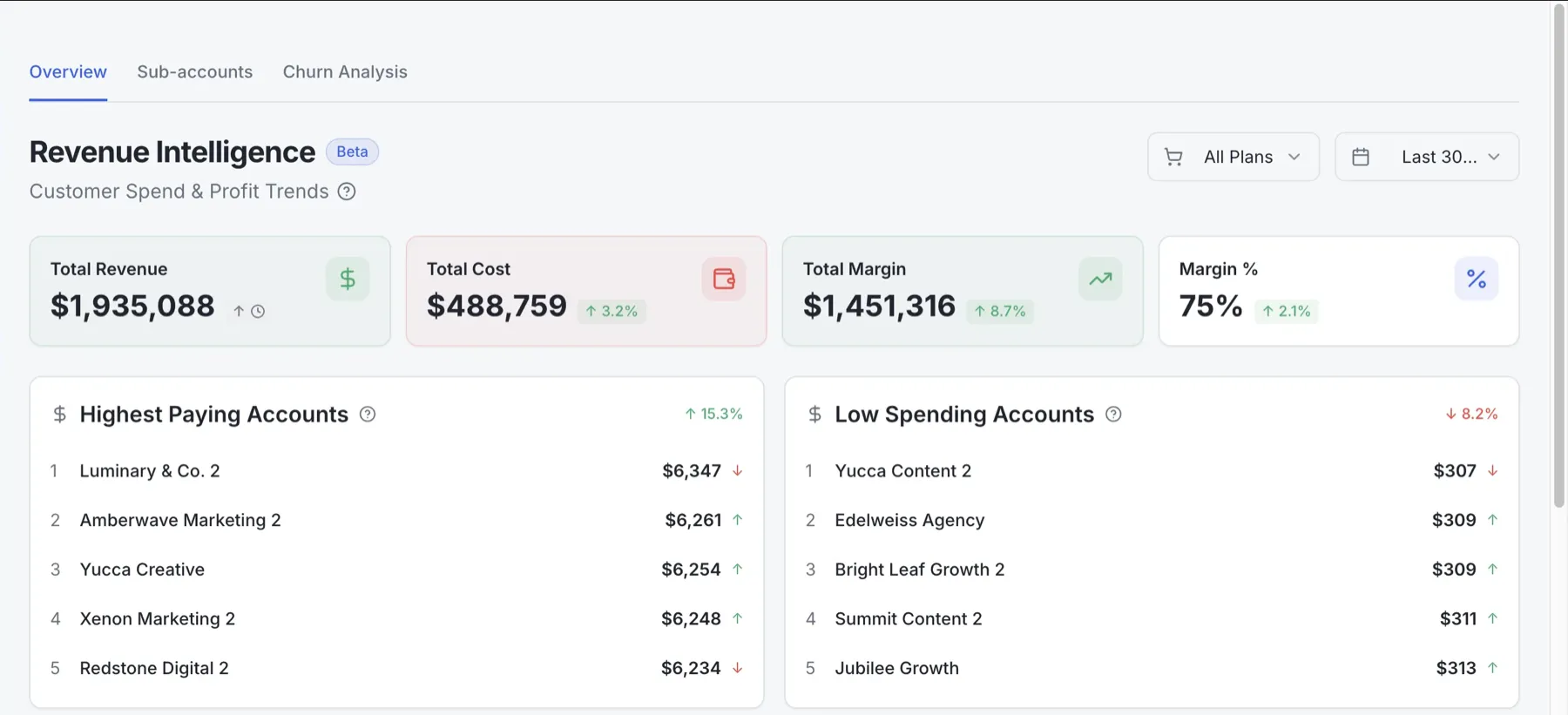Click the $311 amount for Summit Content 2
The height and width of the screenshot is (715, 1568).
(x=1458, y=619)
